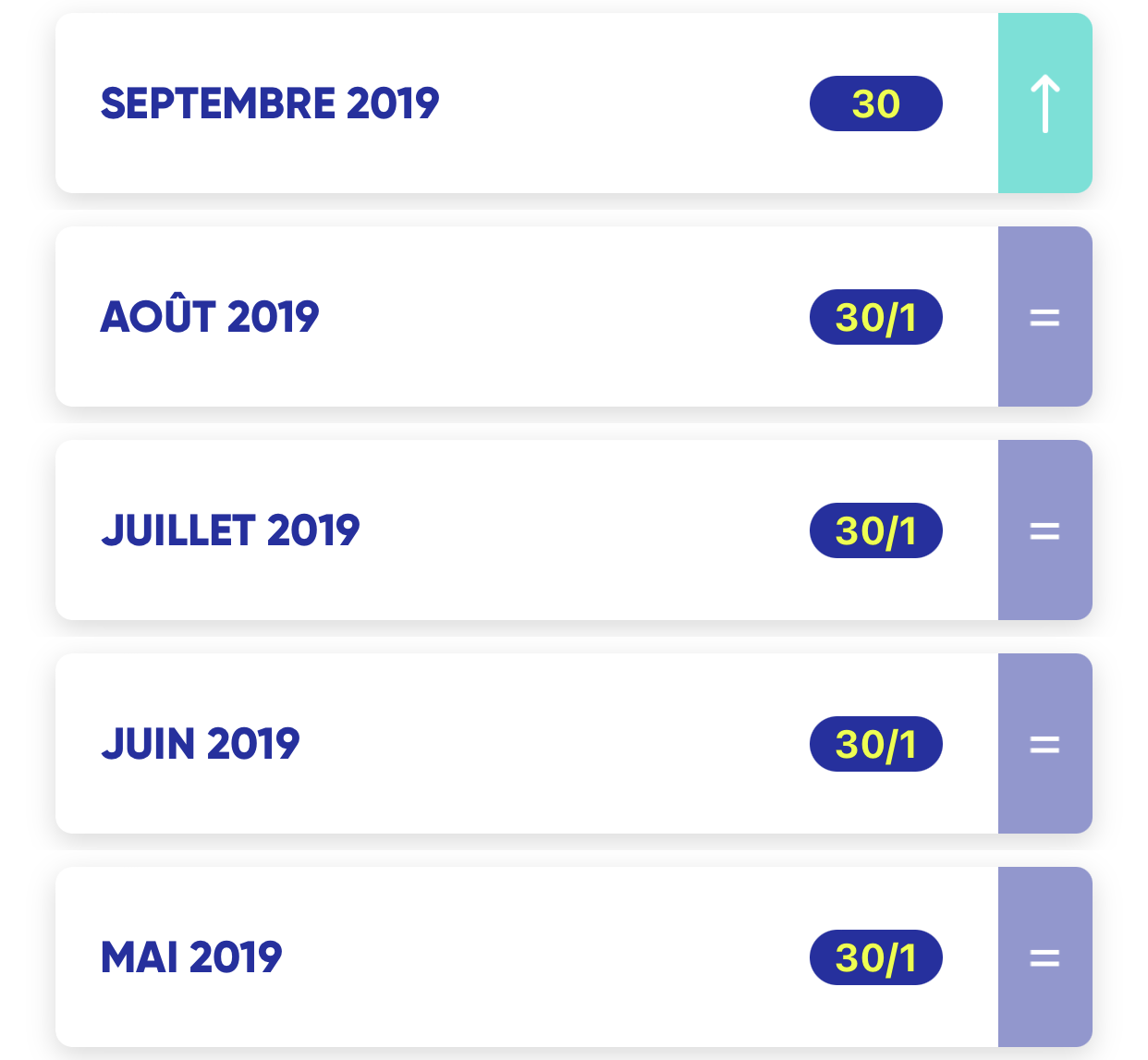
Task: Click the equals icon for Mai 2019
Action: click(1044, 957)
